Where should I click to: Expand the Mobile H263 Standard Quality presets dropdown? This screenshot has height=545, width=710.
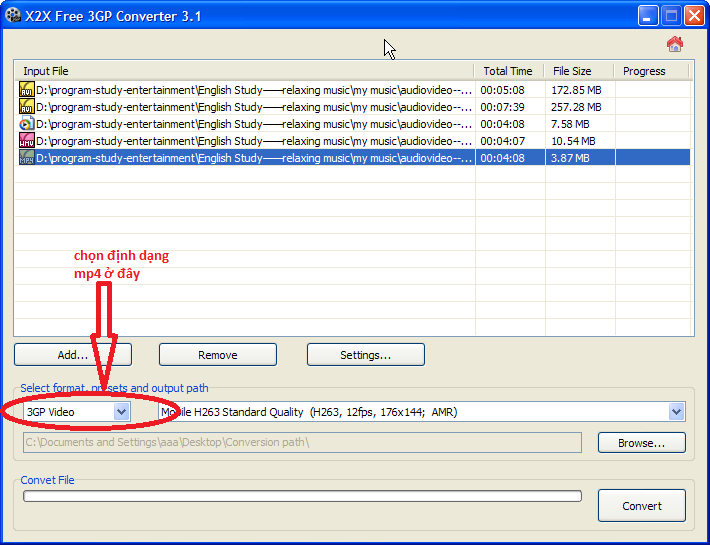click(x=676, y=412)
